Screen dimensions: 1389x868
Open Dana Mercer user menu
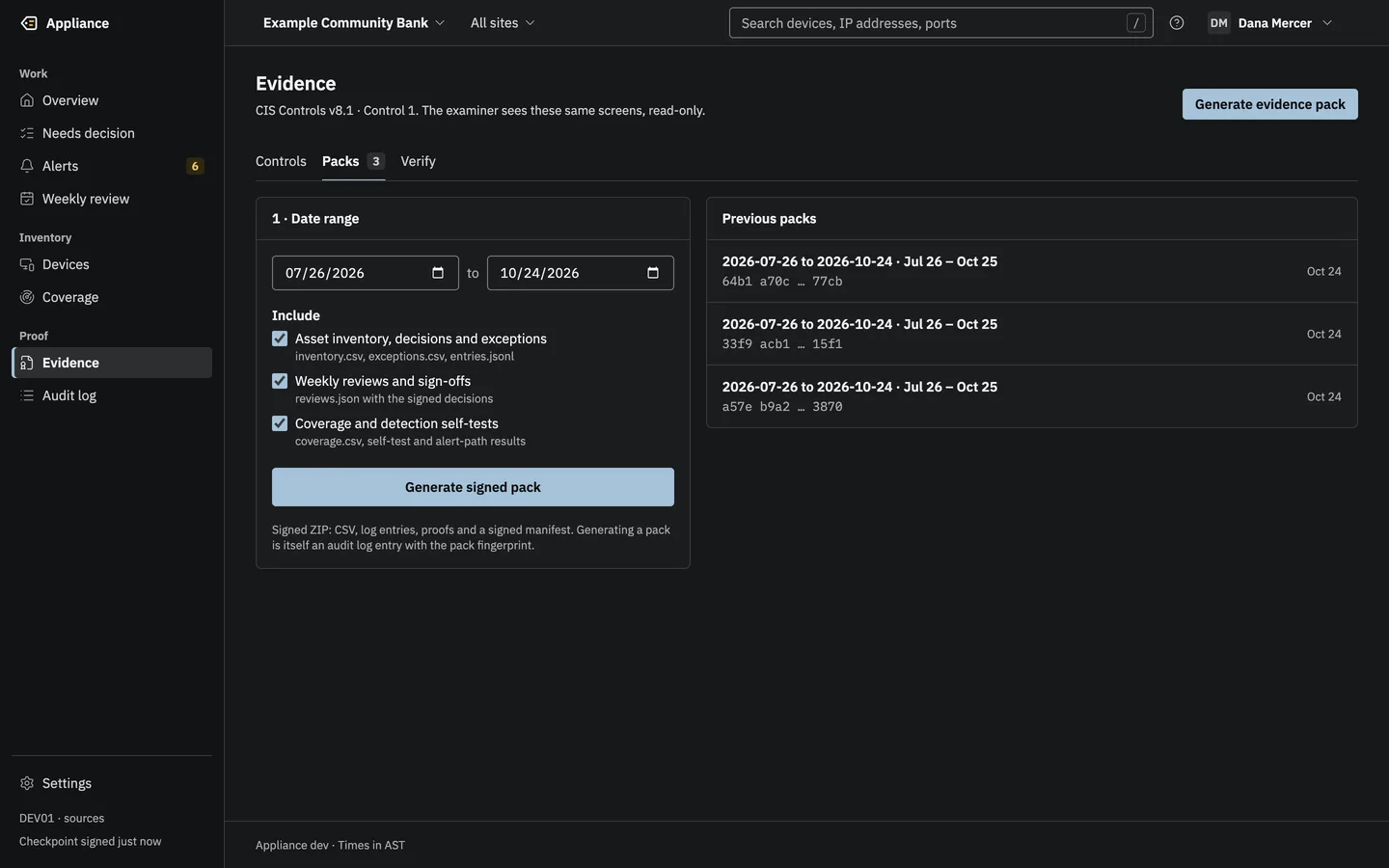pyautogui.click(x=1269, y=23)
